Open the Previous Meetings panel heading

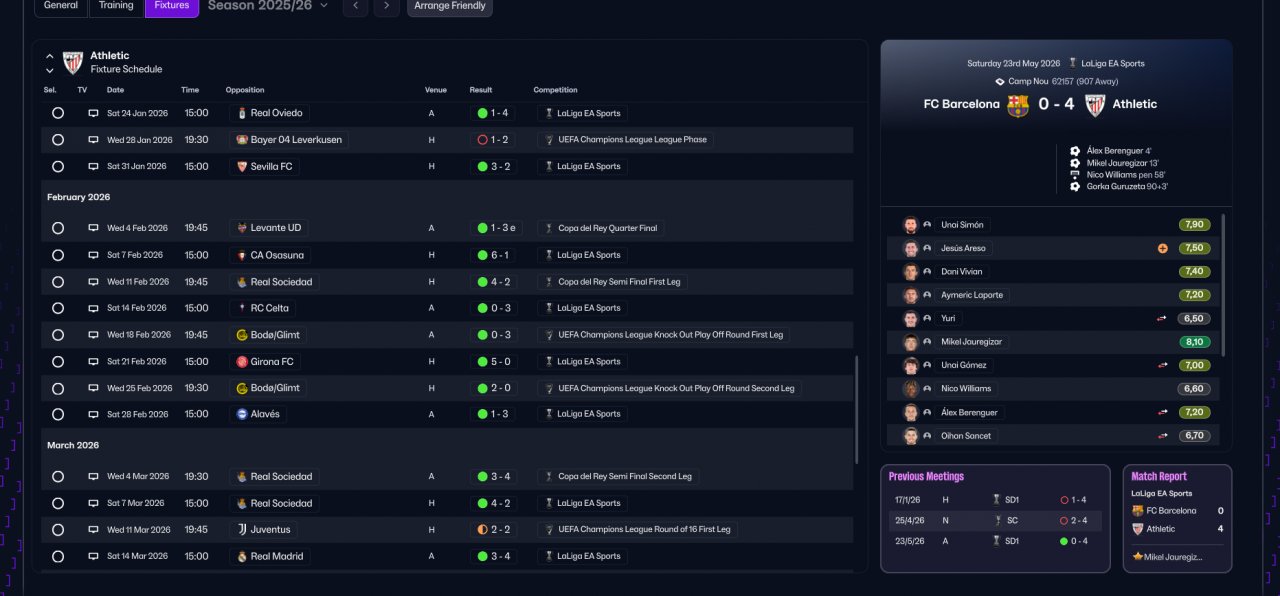point(926,477)
